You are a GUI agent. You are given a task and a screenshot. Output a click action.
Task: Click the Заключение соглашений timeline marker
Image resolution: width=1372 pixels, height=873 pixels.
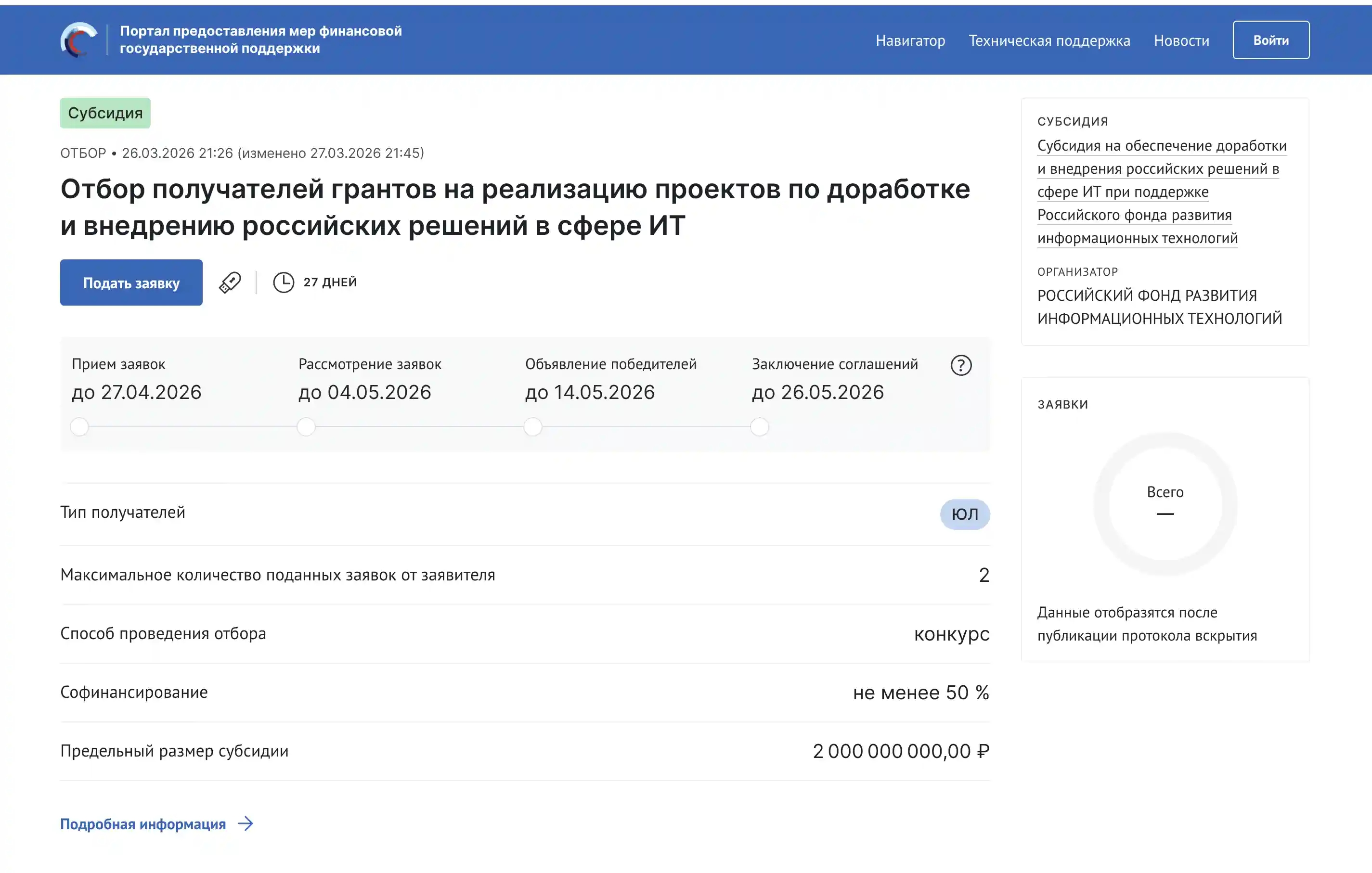click(x=759, y=426)
